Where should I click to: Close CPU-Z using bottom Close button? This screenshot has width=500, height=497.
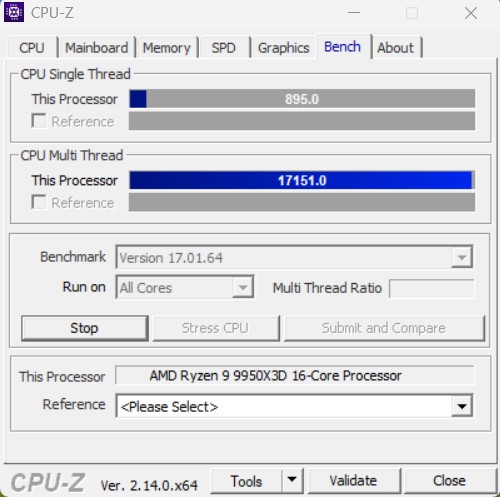pos(449,481)
